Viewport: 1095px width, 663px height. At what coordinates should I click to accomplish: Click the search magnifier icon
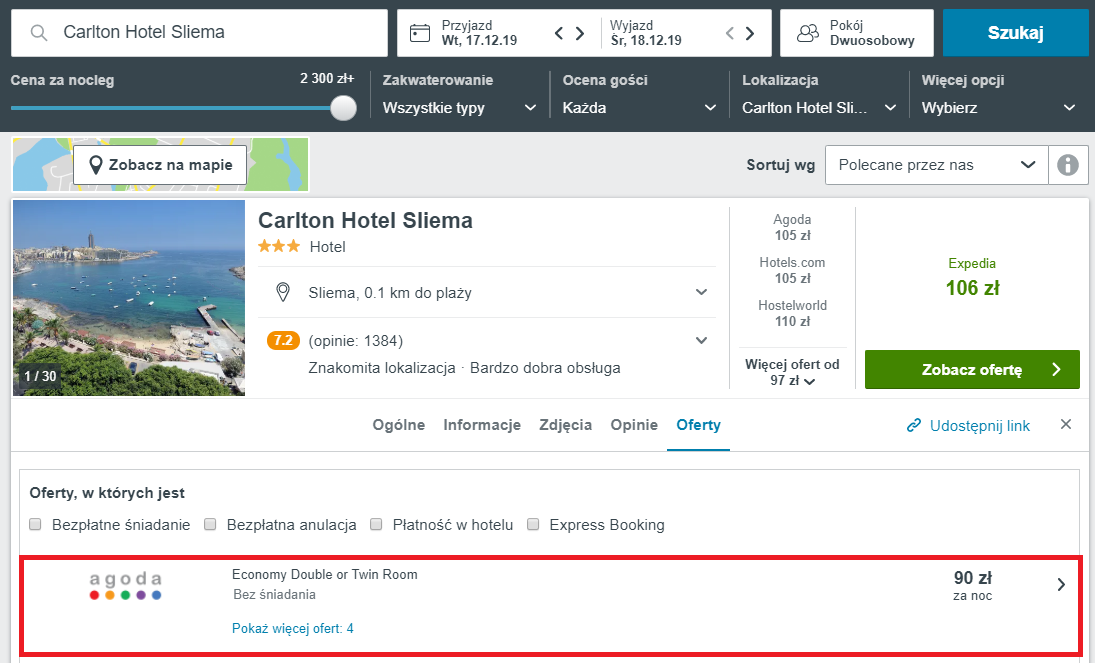[39, 33]
